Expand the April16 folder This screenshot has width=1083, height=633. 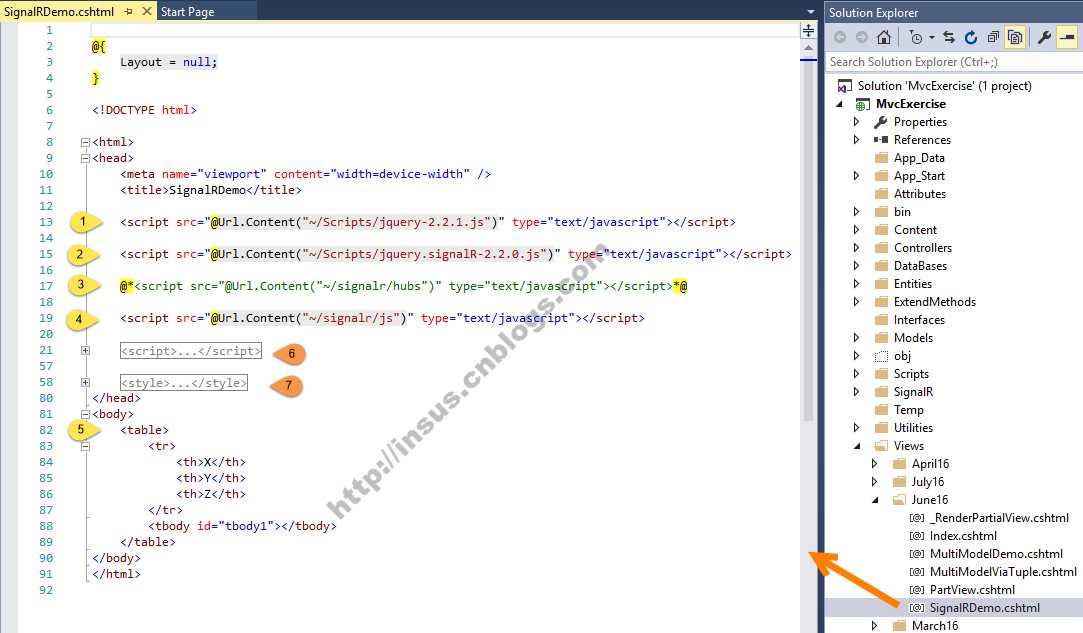(874, 463)
